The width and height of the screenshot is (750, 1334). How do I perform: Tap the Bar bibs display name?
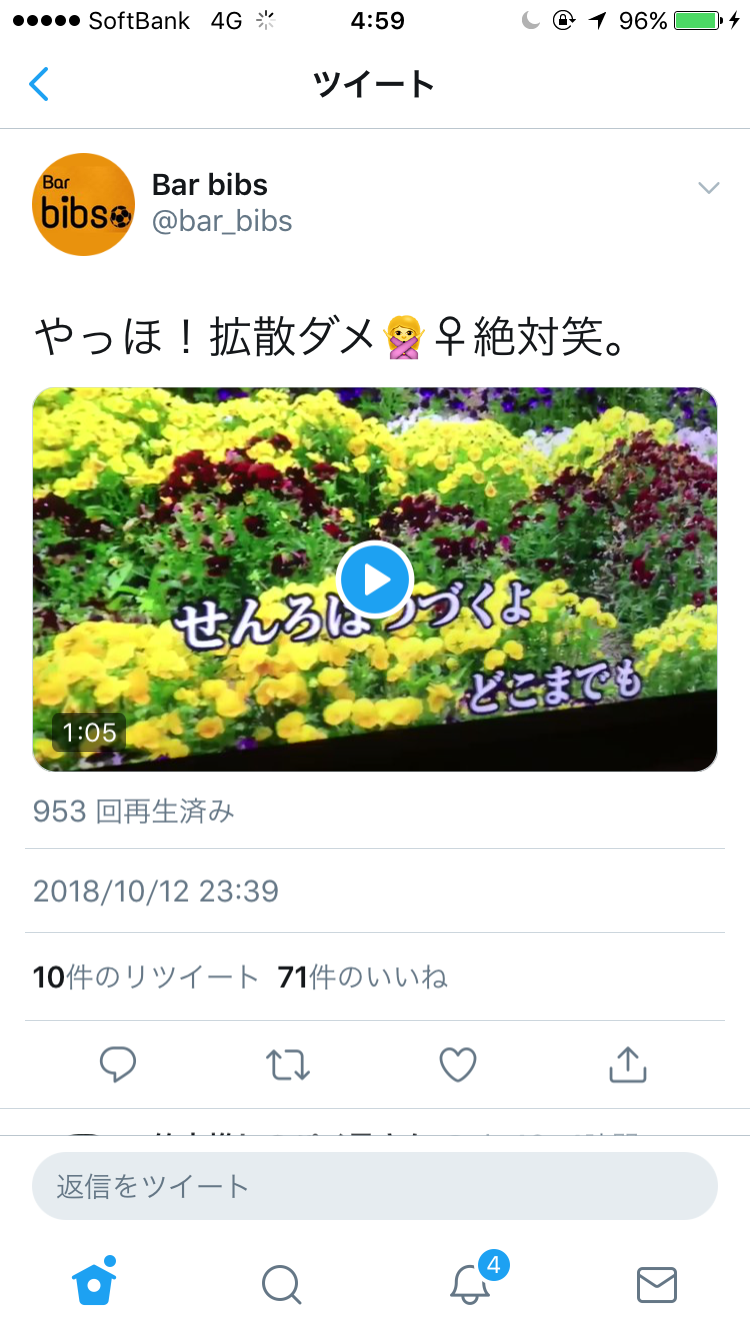[x=210, y=184]
